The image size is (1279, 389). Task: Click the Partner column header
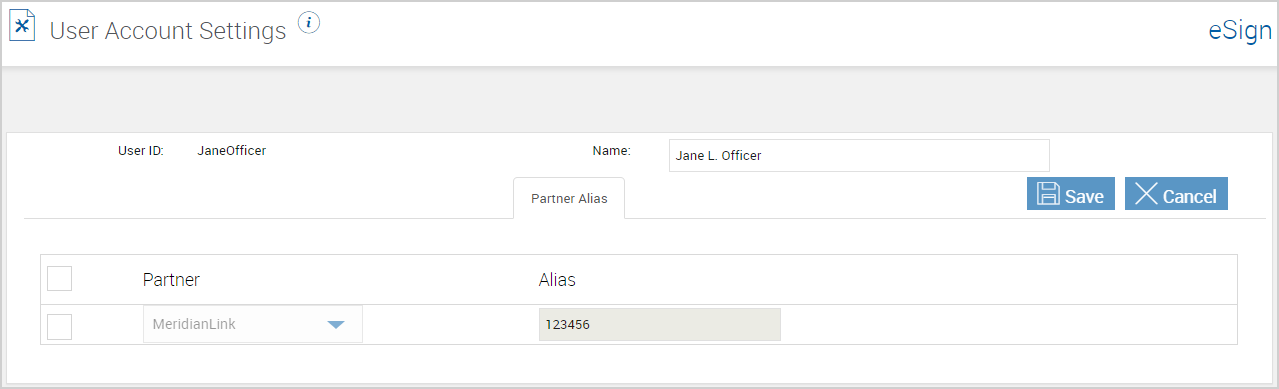click(x=171, y=280)
